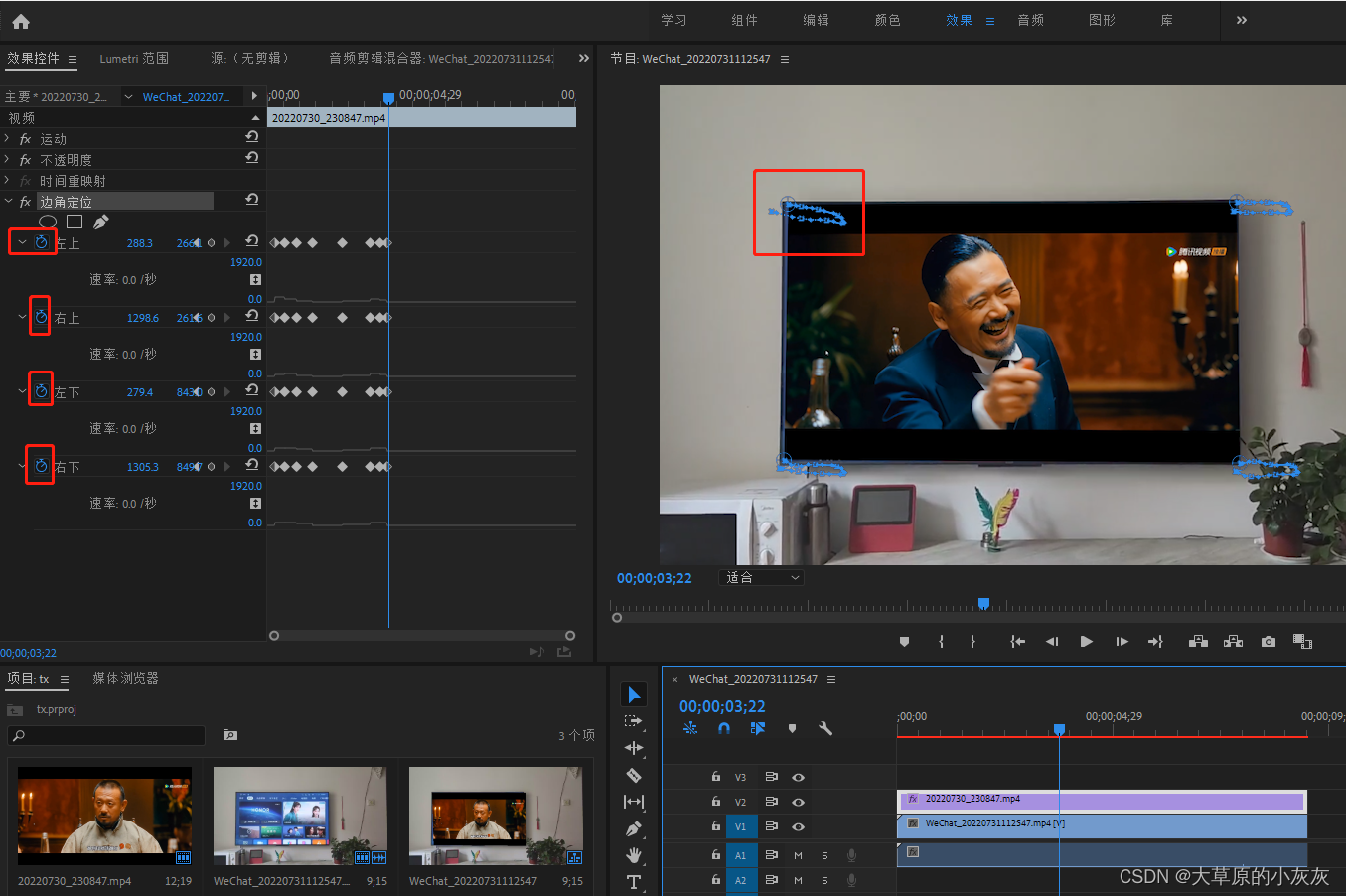The height and width of the screenshot is (896, 1346).
Task: Open the 适合 zoom level dropdown
Action: tap(761, 577)
